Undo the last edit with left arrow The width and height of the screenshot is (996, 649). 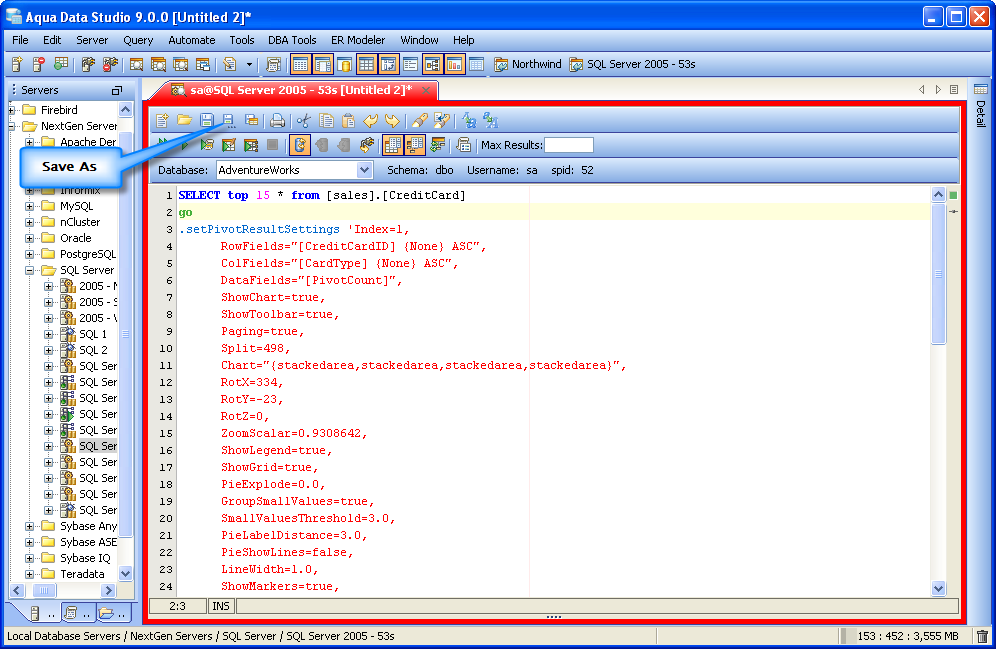coord(370,120)
